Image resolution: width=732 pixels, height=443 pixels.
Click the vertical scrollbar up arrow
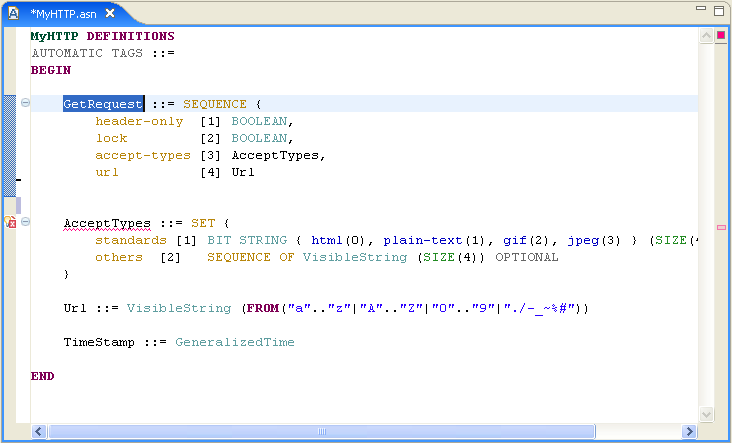(706, 36)
